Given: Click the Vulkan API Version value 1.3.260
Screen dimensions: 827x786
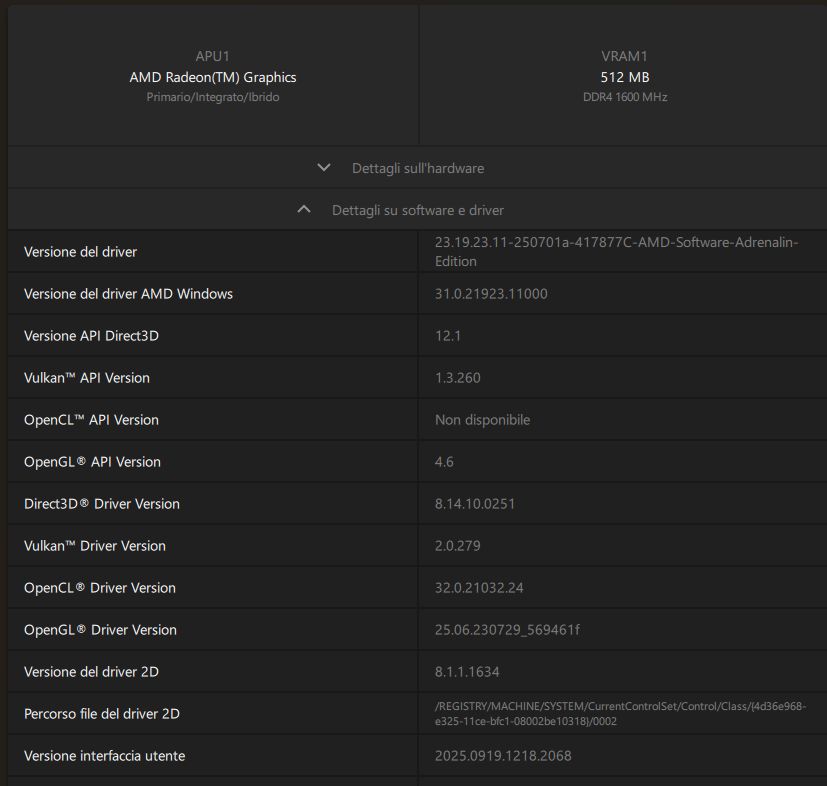Looking at the screenshot, I should [457, 378].
